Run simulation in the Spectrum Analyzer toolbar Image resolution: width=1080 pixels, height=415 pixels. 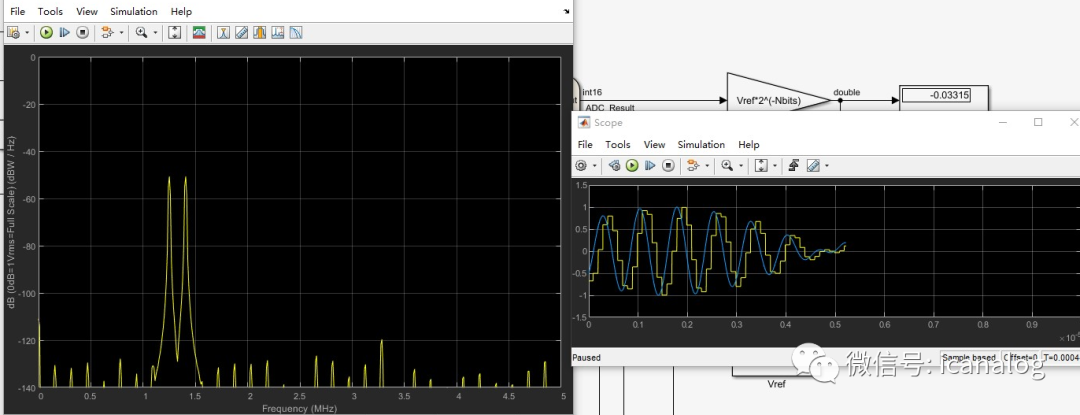click(46, 32)
